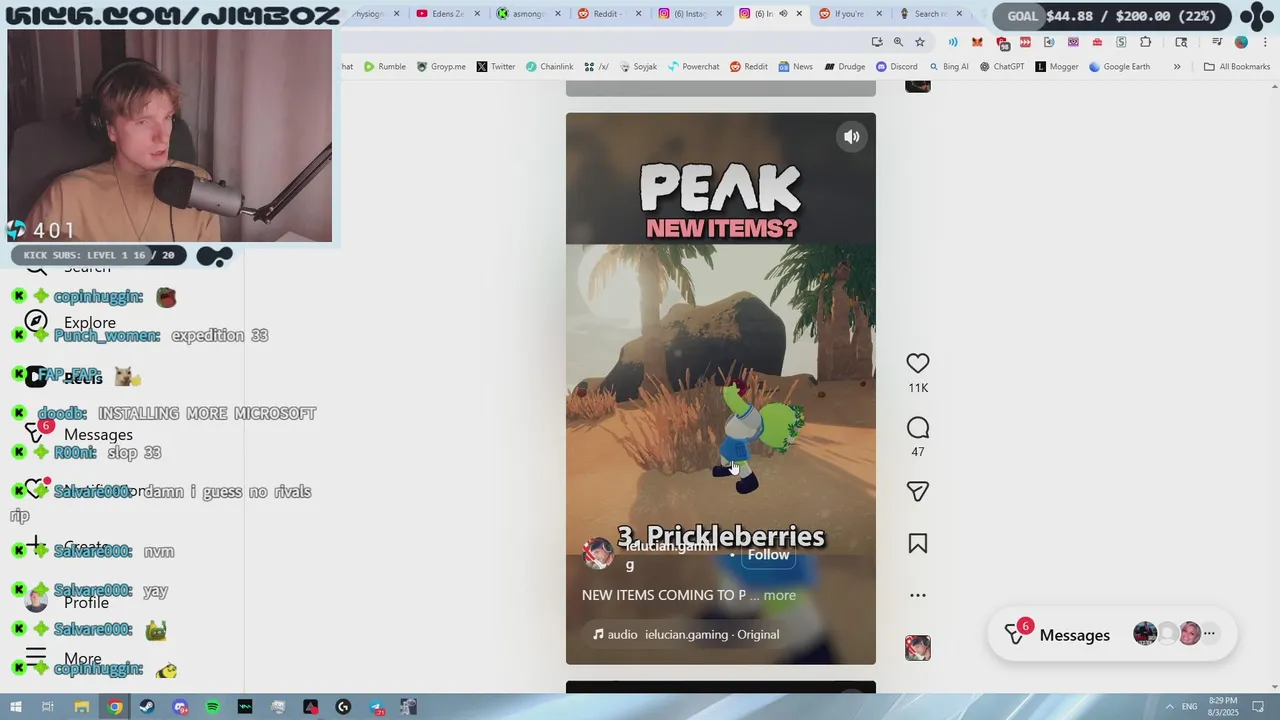Follow ielucian.gaming

(768, 555)
